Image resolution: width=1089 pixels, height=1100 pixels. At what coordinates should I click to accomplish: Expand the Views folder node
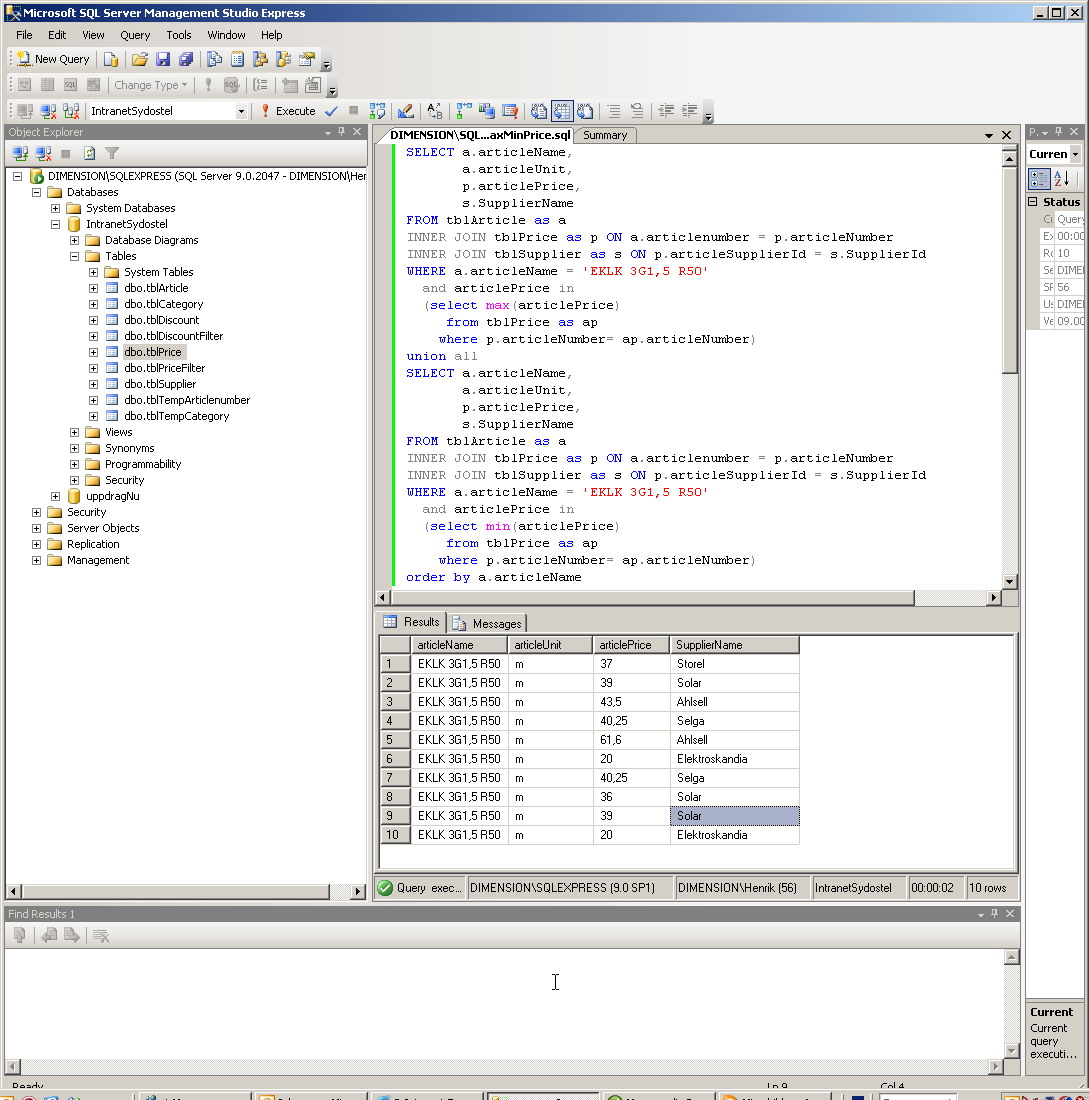[74, 432]
